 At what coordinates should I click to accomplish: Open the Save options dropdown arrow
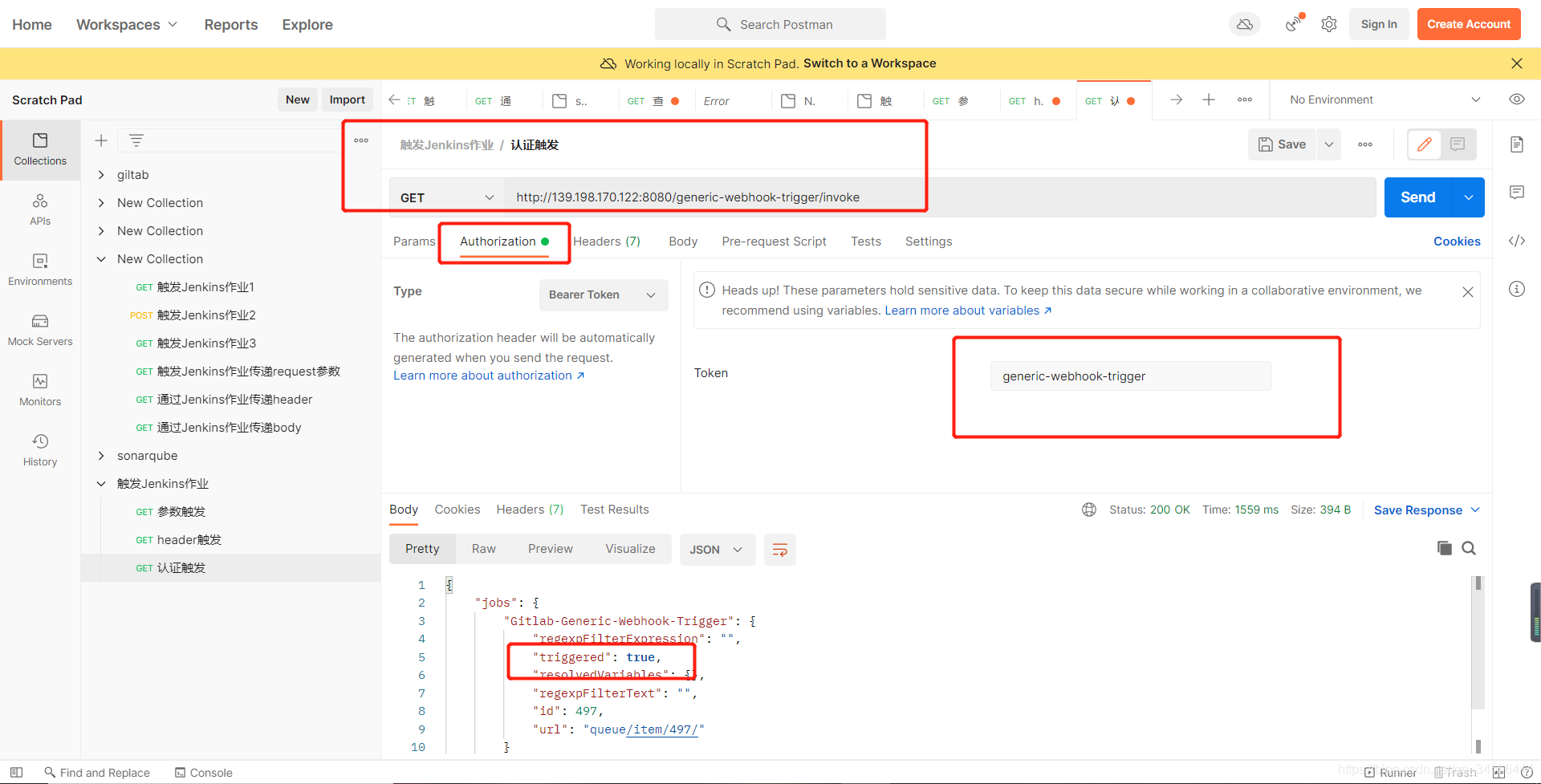click(x=1329, y=144)
